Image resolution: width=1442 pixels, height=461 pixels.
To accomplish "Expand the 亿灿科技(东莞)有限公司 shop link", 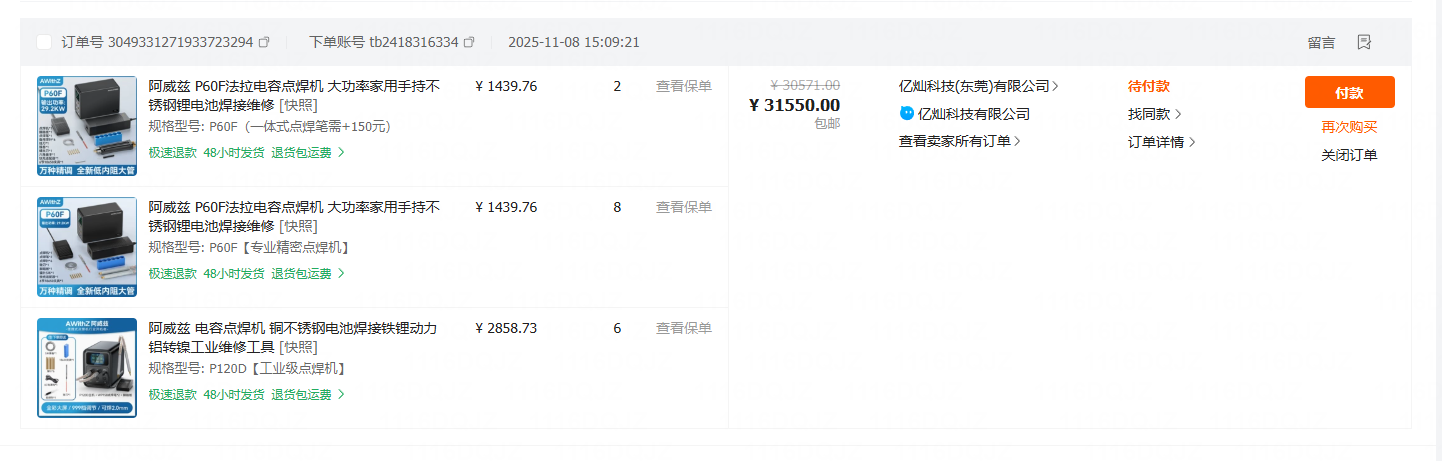I will [978, 86].
